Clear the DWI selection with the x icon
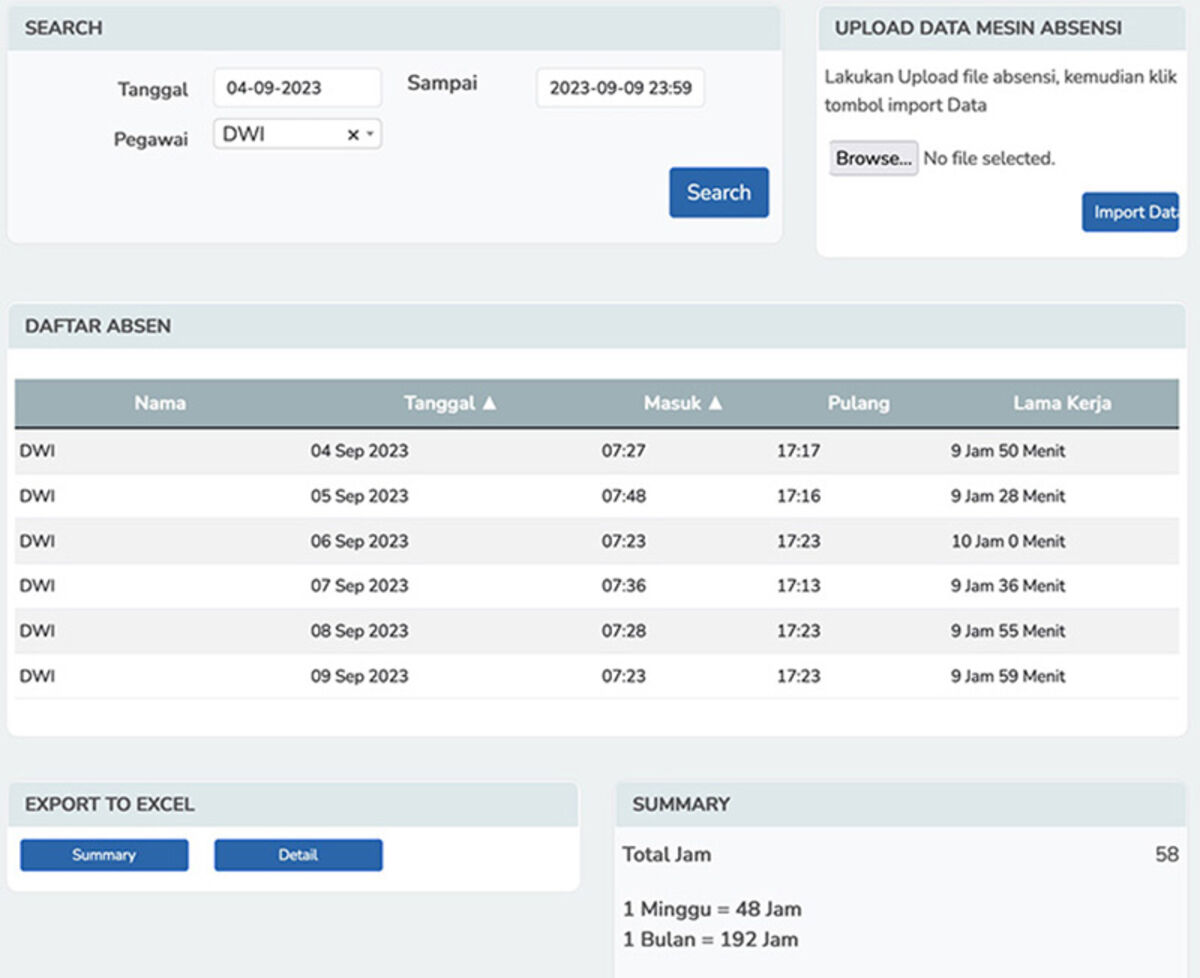This screenshot has width=1200, height=978. click(352, 135)
